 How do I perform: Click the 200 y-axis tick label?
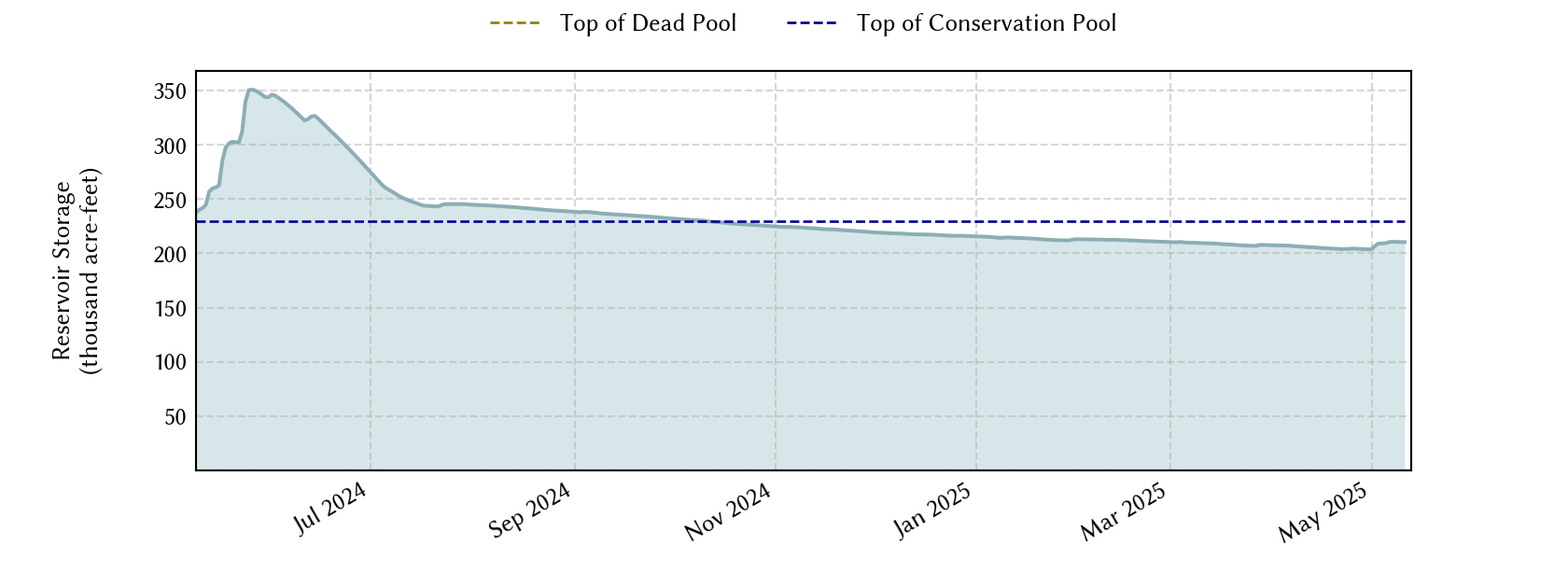[x=170, y=254]
